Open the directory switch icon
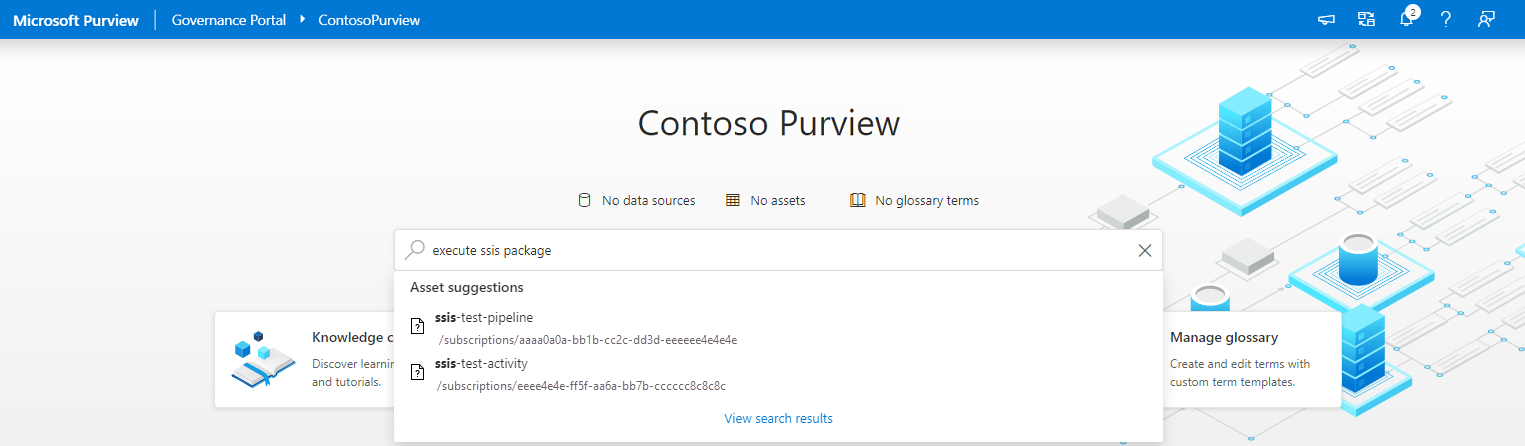1525x446 pixels. tap(1366, 19)
